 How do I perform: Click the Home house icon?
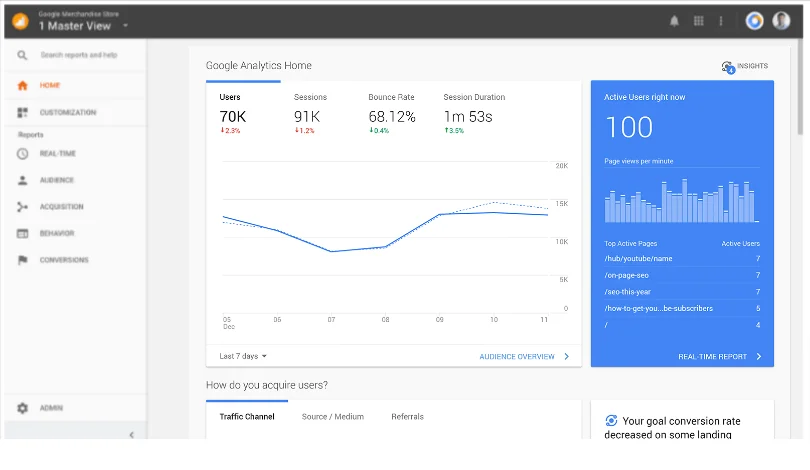tap(22, 85)
